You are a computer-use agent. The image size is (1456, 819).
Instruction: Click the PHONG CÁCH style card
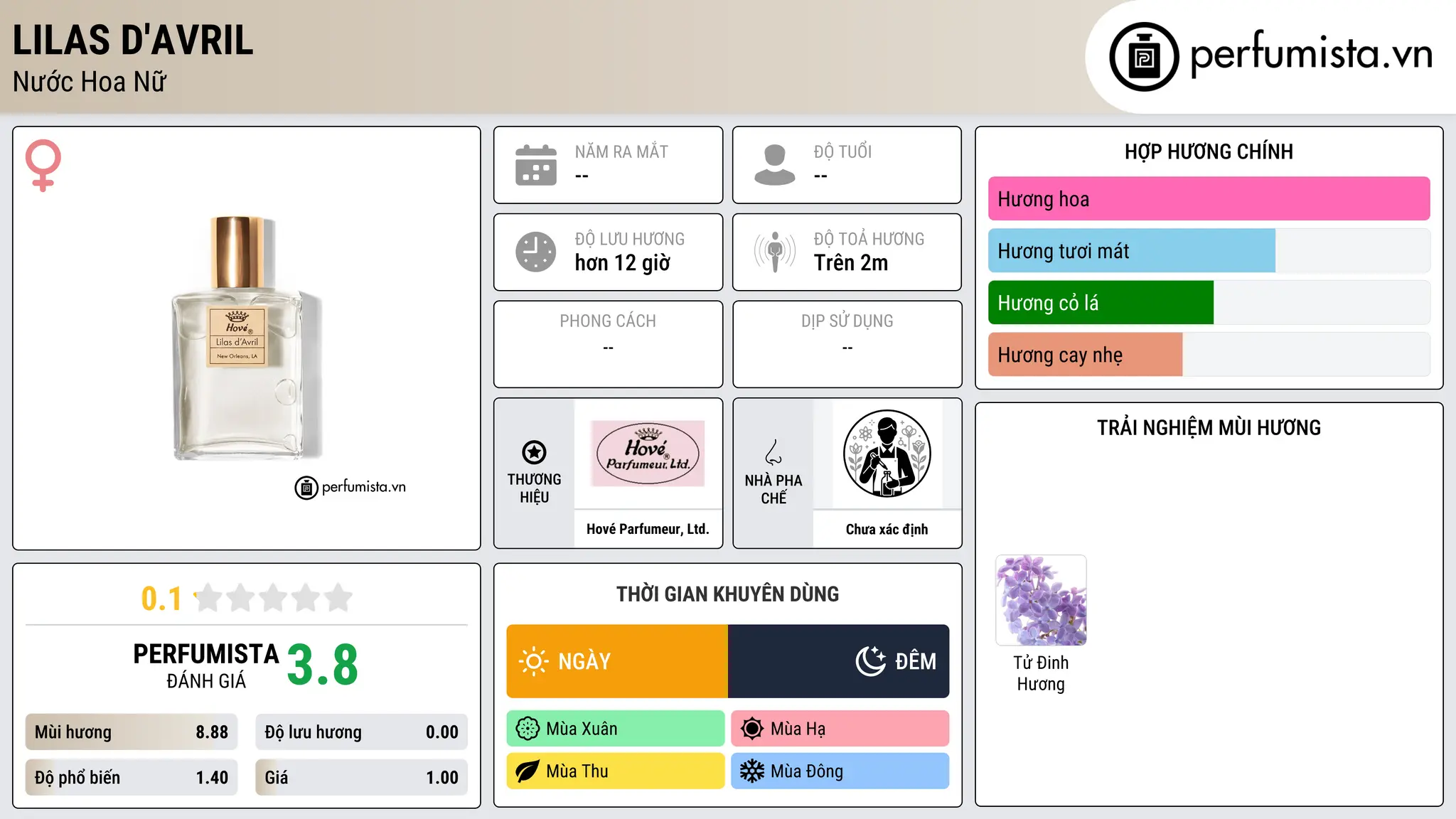tap(609, 344)
